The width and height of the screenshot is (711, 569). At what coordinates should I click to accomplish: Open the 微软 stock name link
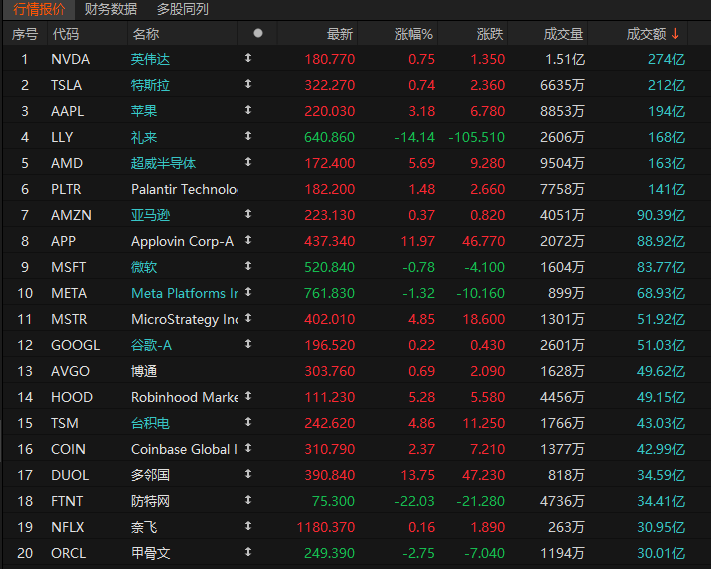pos(144,267)
